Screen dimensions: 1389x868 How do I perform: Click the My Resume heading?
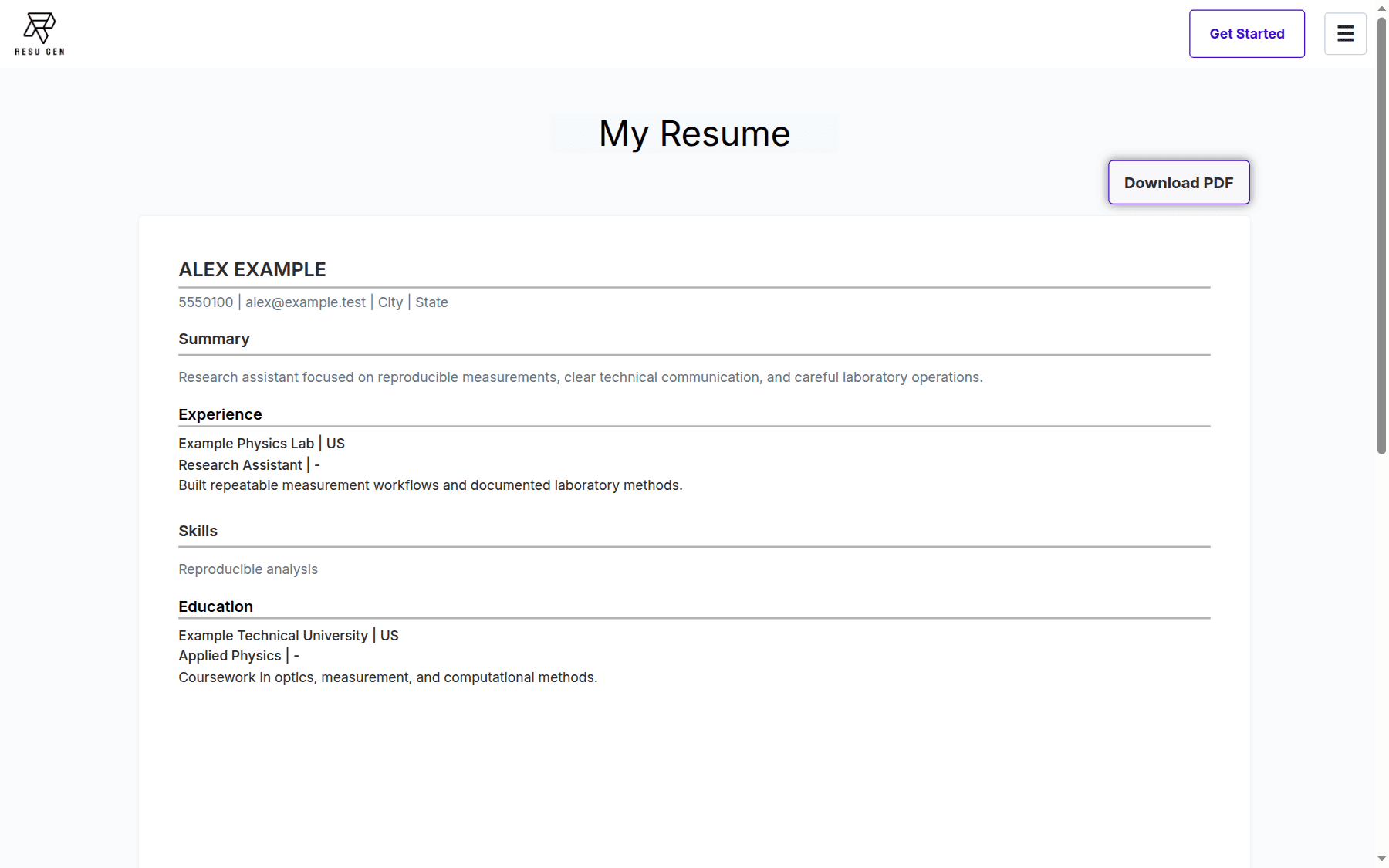(x=694, y=134)
